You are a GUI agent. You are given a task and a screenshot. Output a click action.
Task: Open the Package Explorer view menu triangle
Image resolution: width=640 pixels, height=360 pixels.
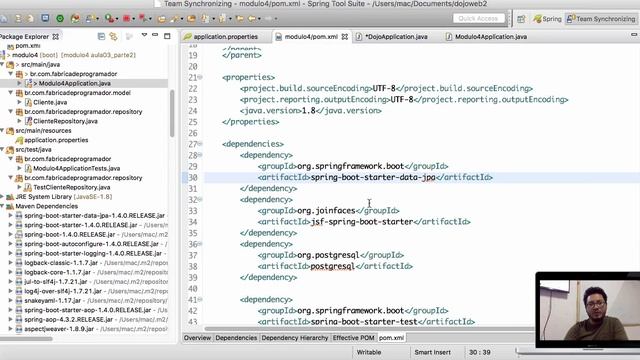click(x=144, y=36)
